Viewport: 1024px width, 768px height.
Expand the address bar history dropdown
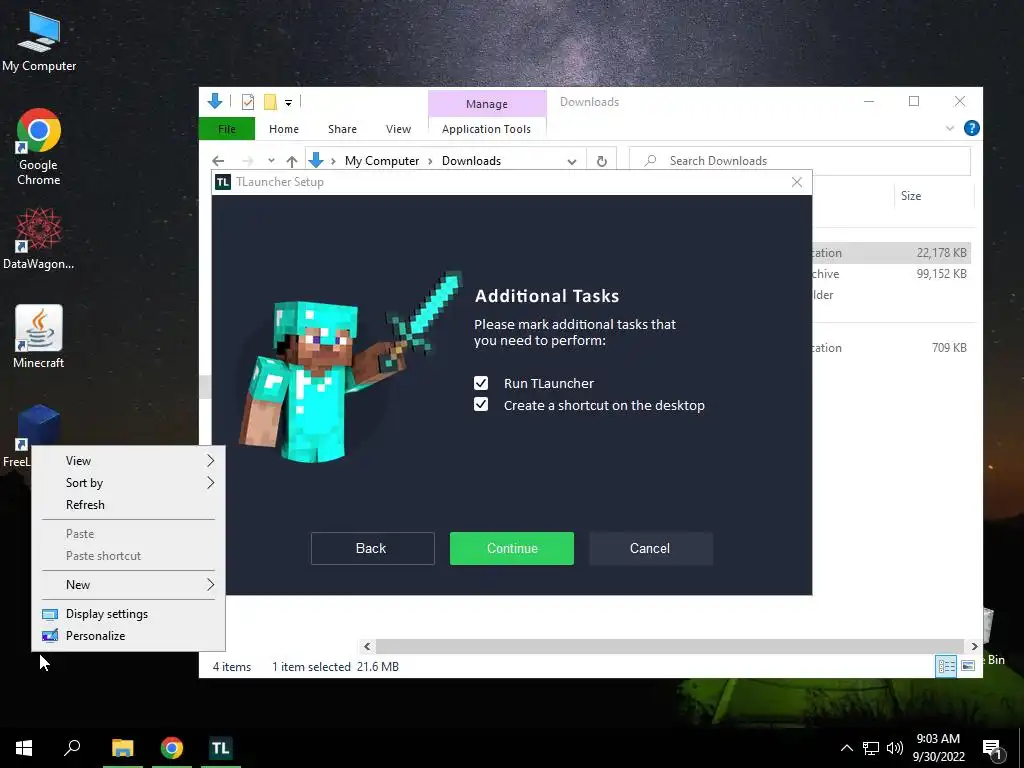pyautogui.click(x=571, y=161)
